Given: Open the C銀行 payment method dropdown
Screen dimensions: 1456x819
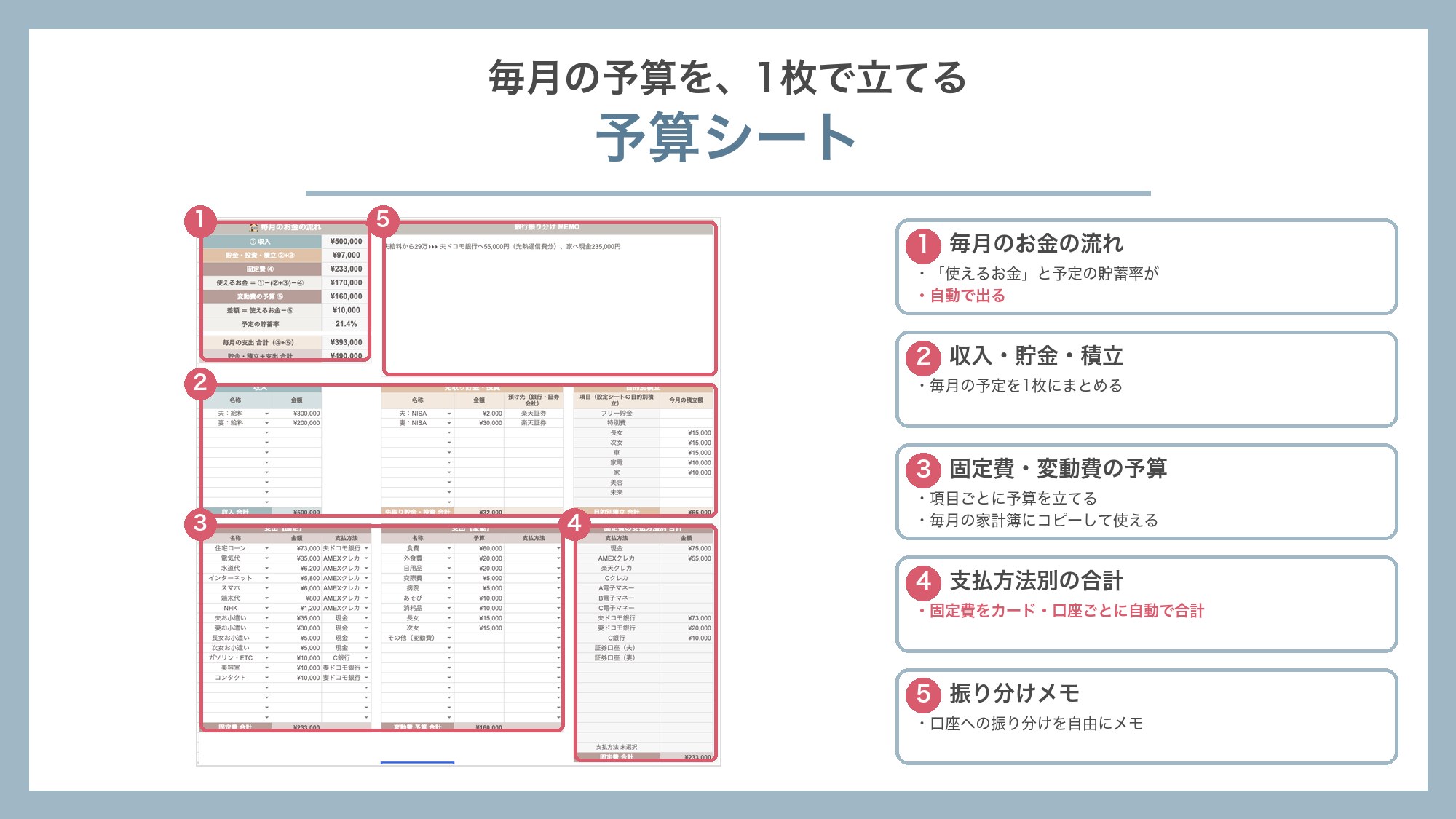Looking at the screenshot, I should (x=366, y=658).
